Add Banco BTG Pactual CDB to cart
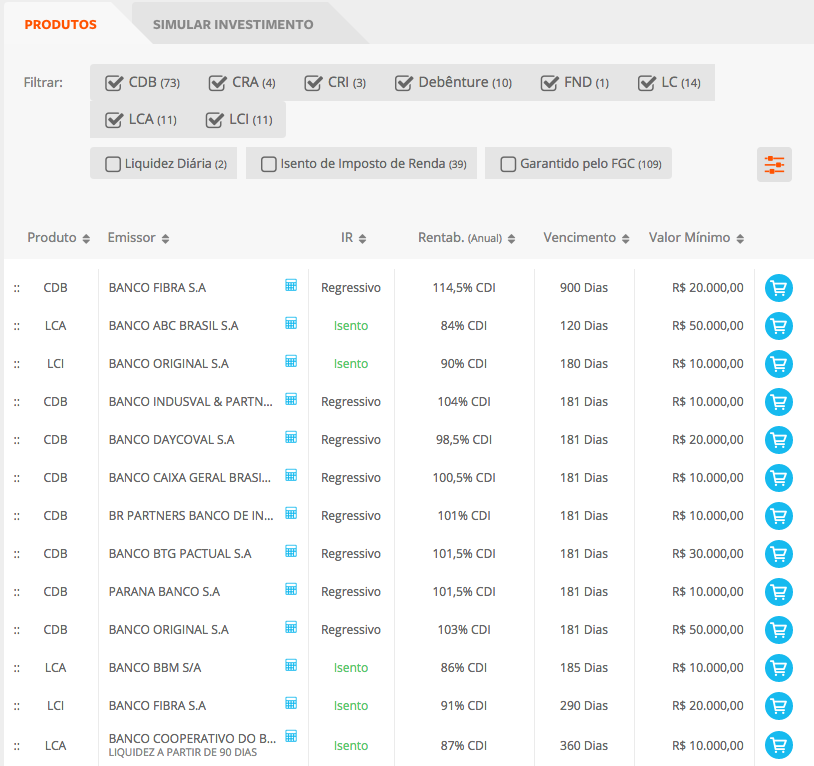Image resolution: width=814 pixels, height=766 pixels. 778,554
